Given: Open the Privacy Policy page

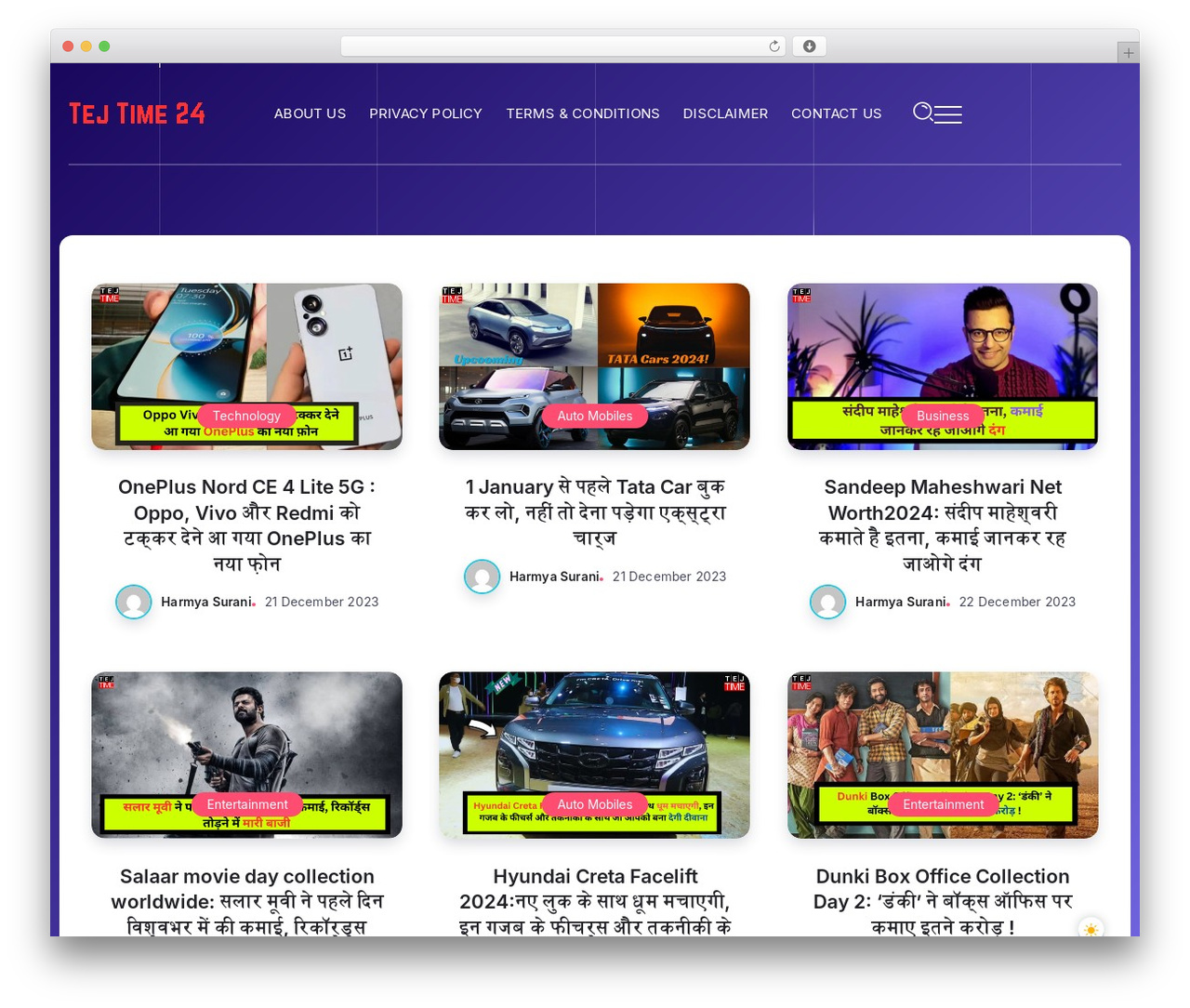Looking at the screenshot, I should coord(426,113).
